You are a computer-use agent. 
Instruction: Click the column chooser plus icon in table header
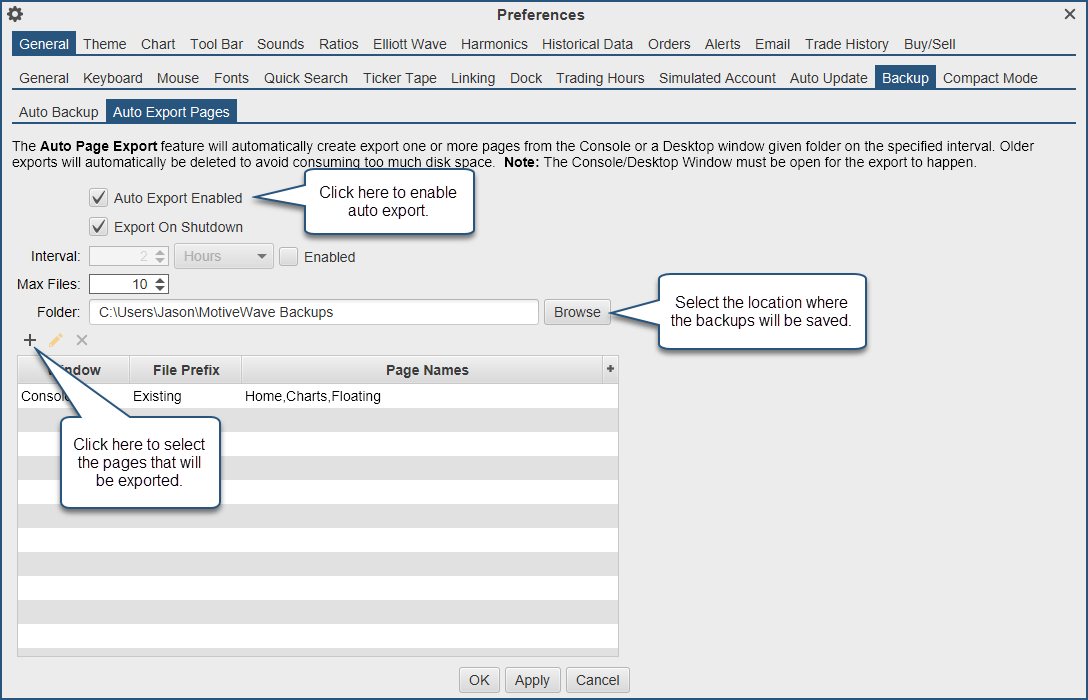tap(610, 369)
